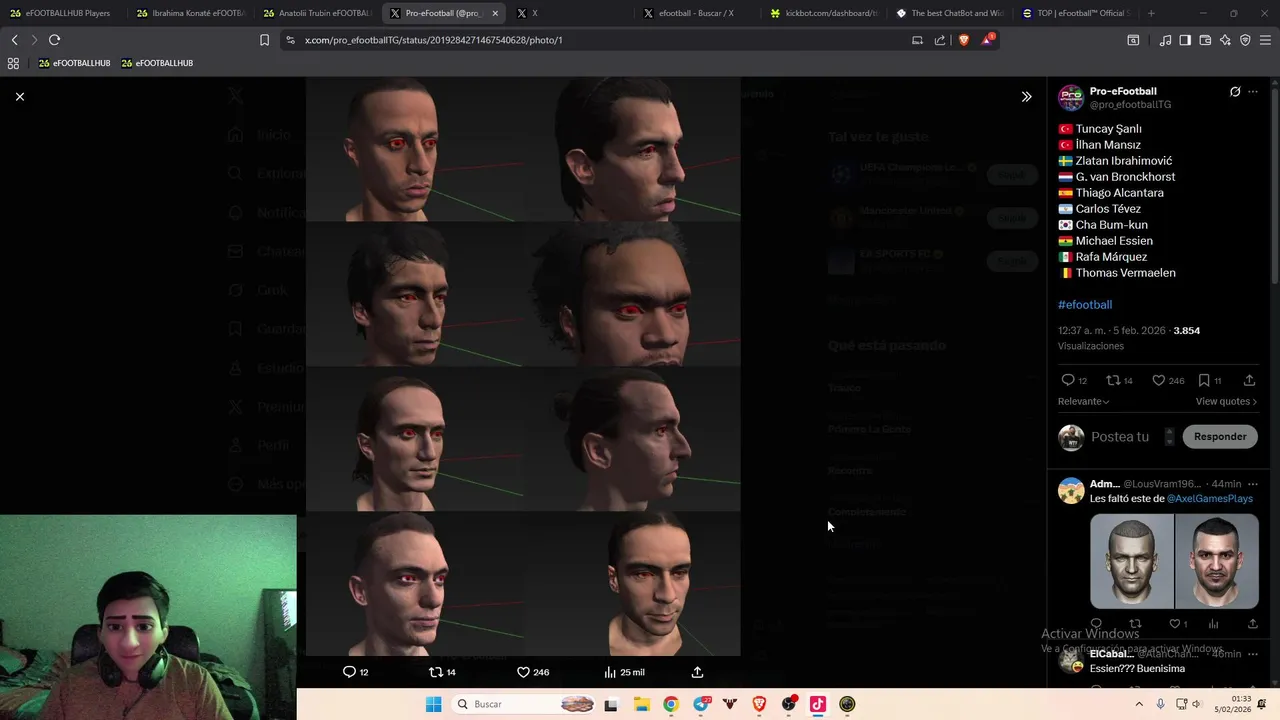This screenshot has height=720, width=1280.
Task: Reload the current page
Action: [x=54, y=40]
